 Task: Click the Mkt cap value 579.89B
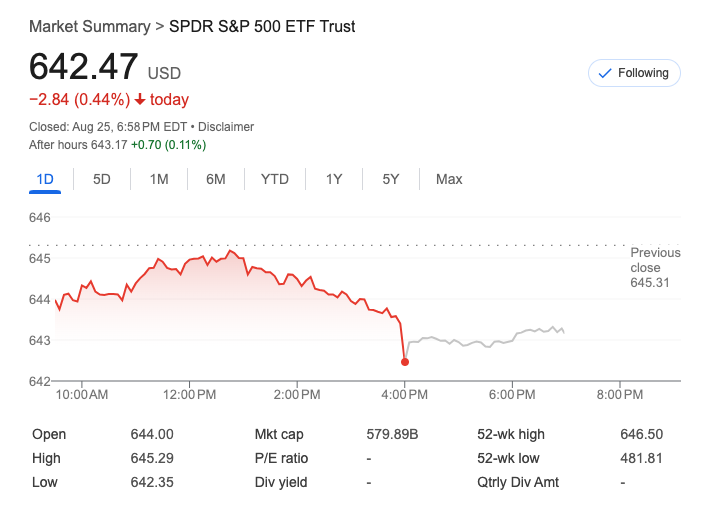click(392, 434)
